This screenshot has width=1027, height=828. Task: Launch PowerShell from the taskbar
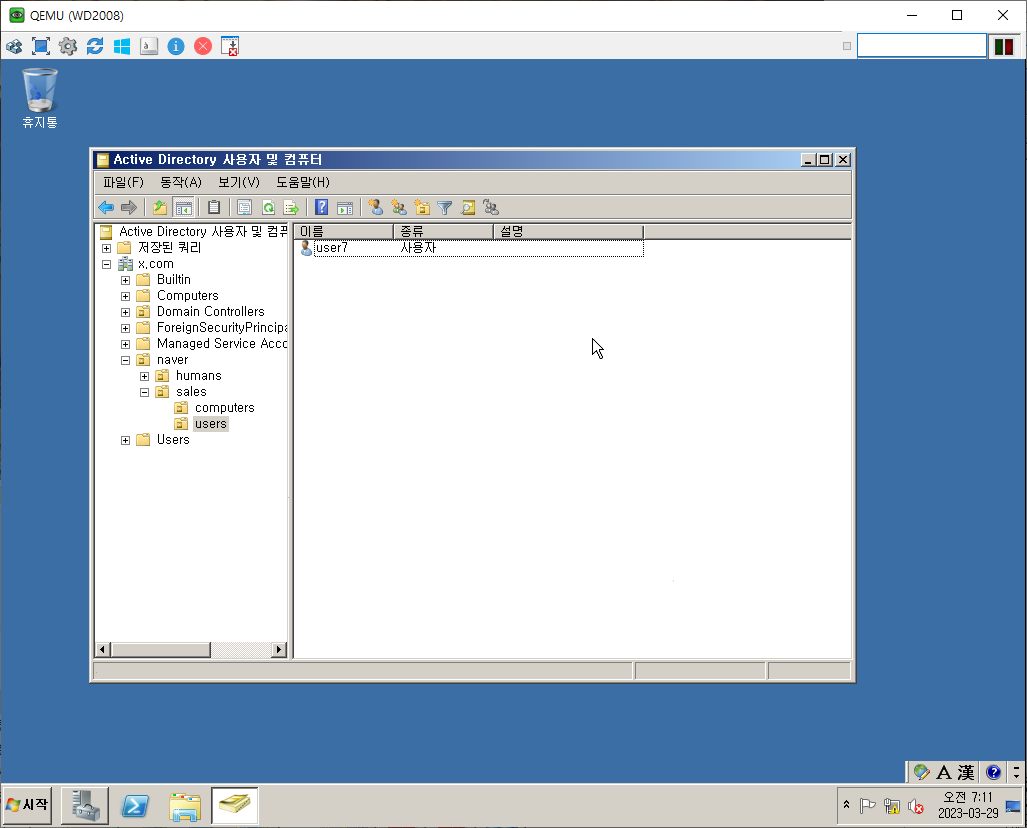pos(135,805)
